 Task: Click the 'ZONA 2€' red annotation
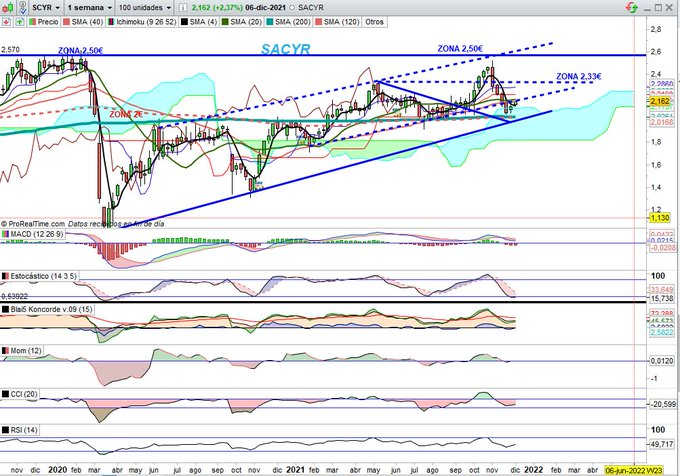(x=126, y=114)
